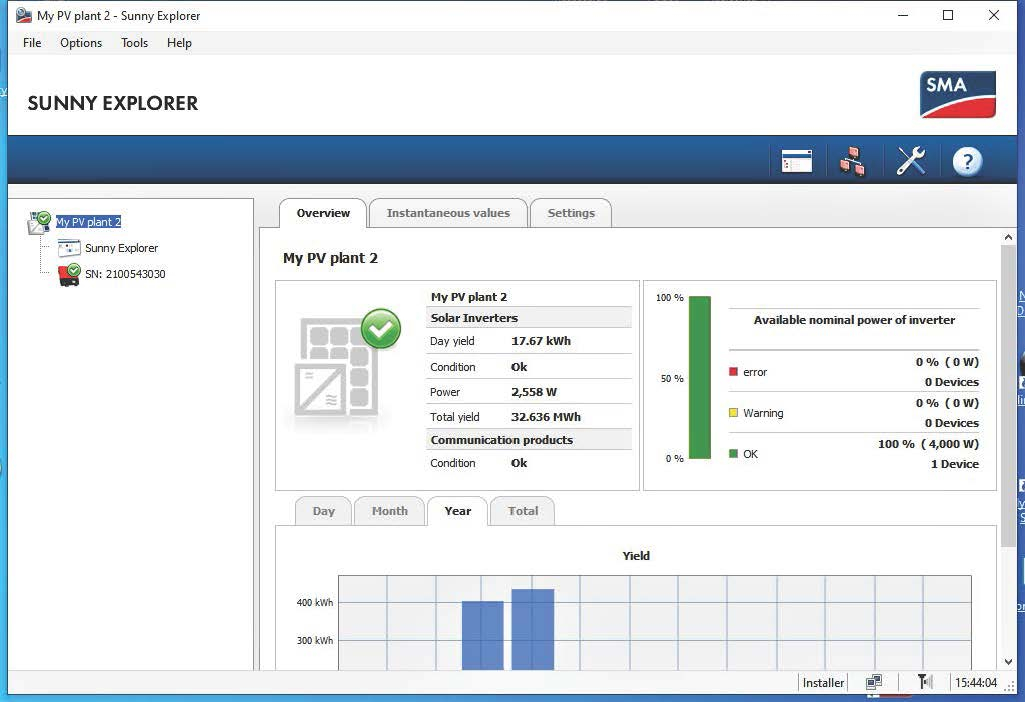The height and width of the screenshot is (702, 1025).
Task: Click the vertical scrollbar thumb
Action: 1008,397
